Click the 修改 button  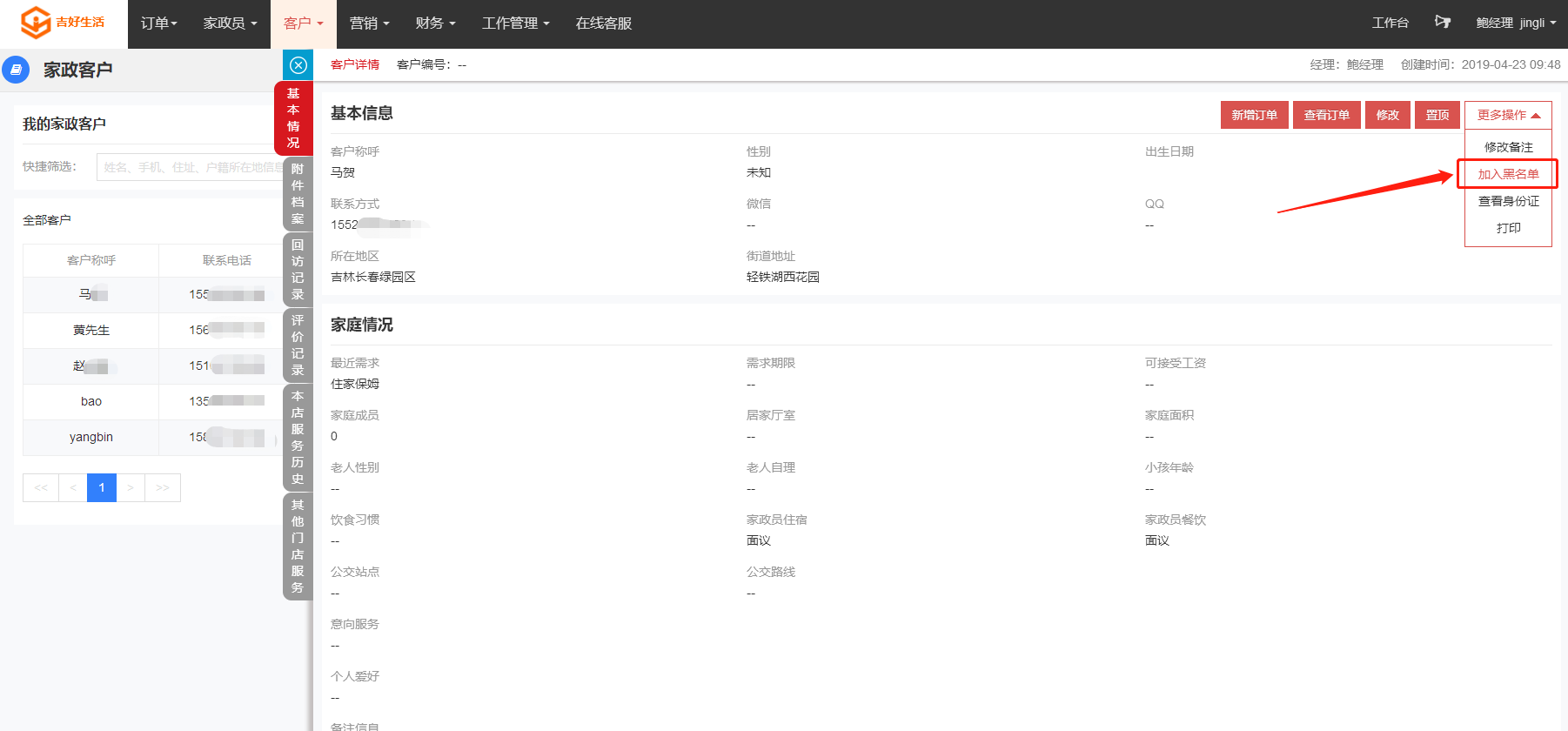[x=1387, y=115]
